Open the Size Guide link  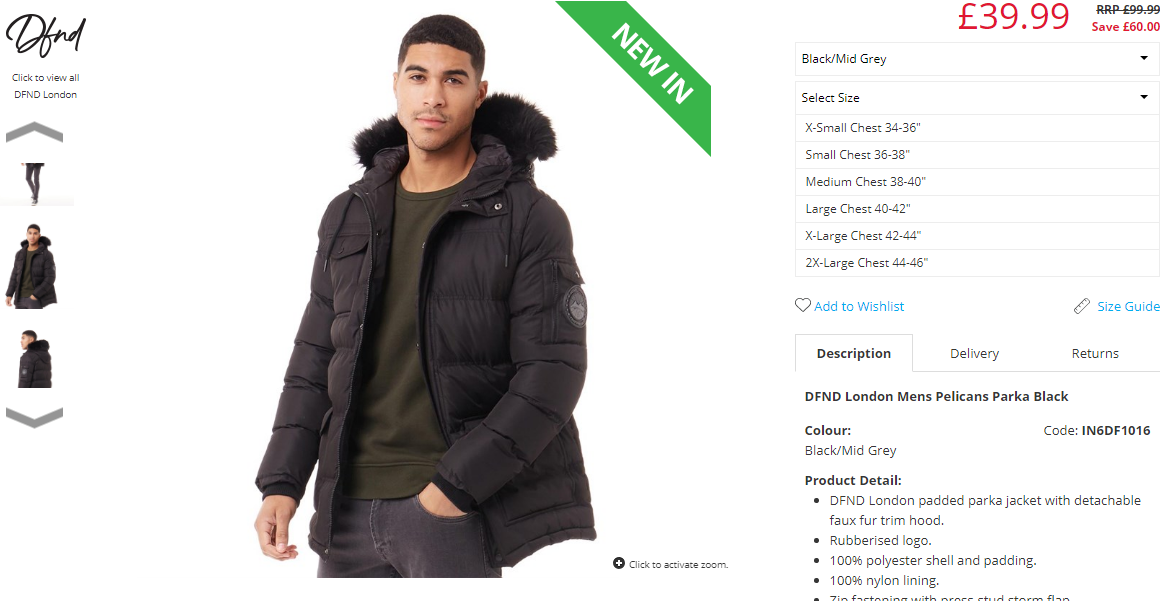pos(1128,306)
